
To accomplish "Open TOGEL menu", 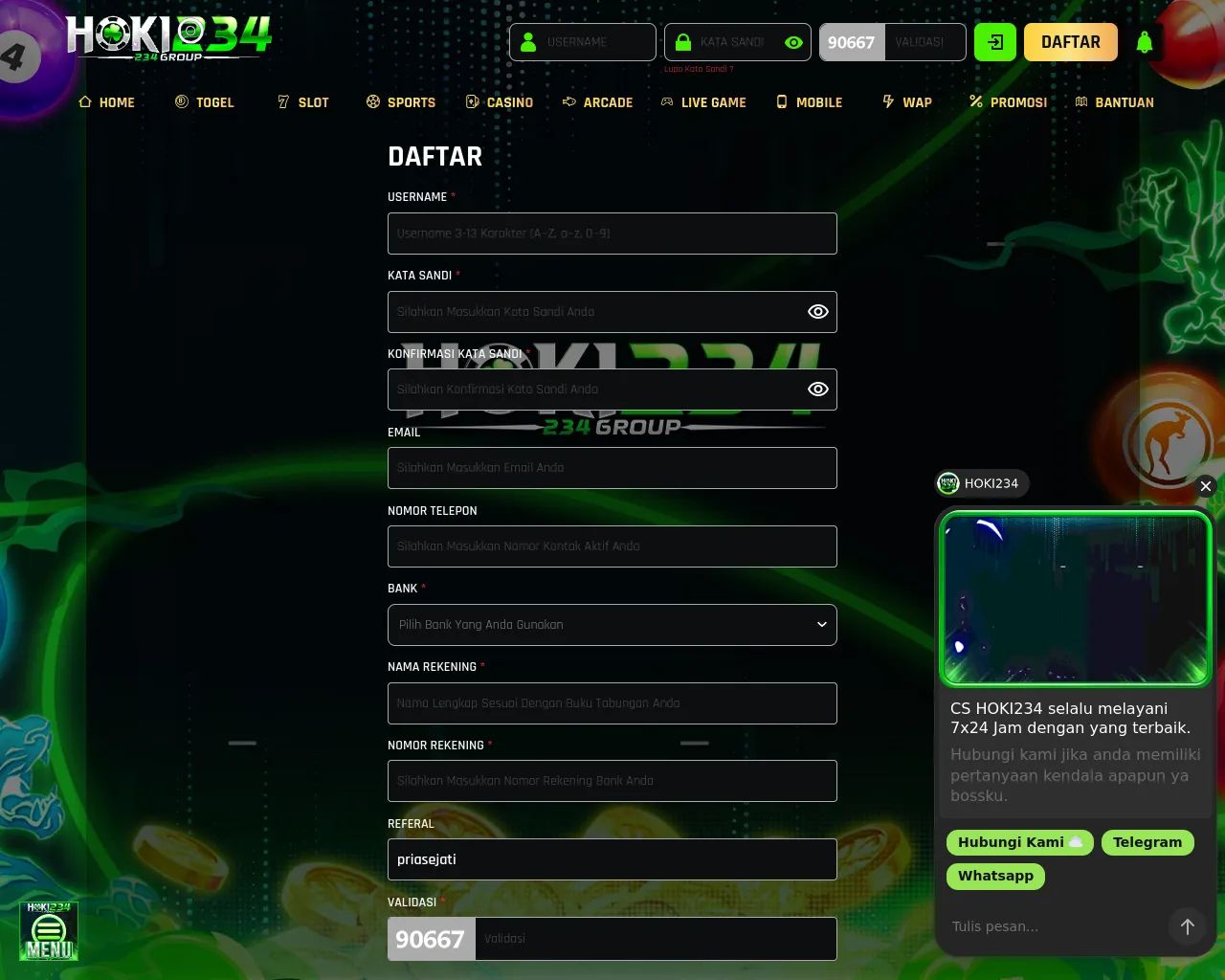I will coord(205,102).
